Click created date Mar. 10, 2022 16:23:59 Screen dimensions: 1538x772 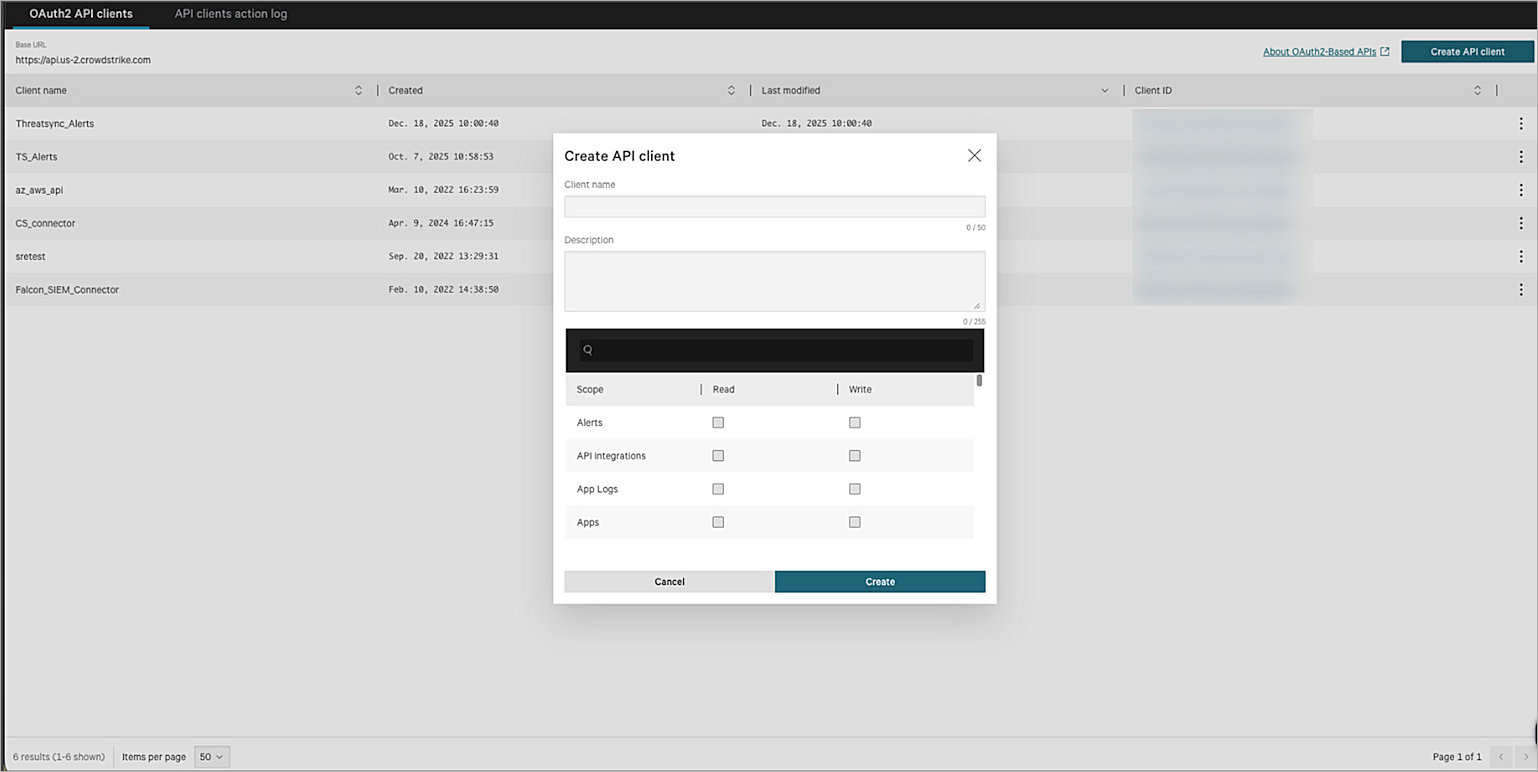(x=443, y=190)
